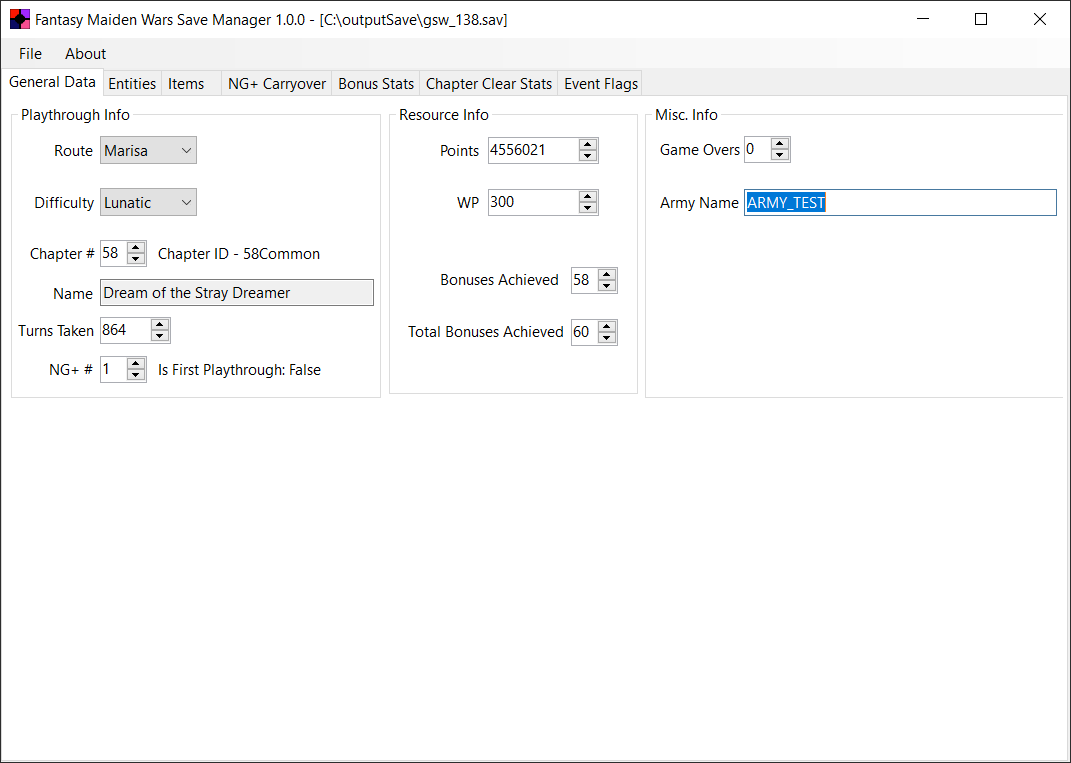Screen dimensions: 1071x763
Task: Open the Bonus Stats tab
Action: (x=376, y=83)
